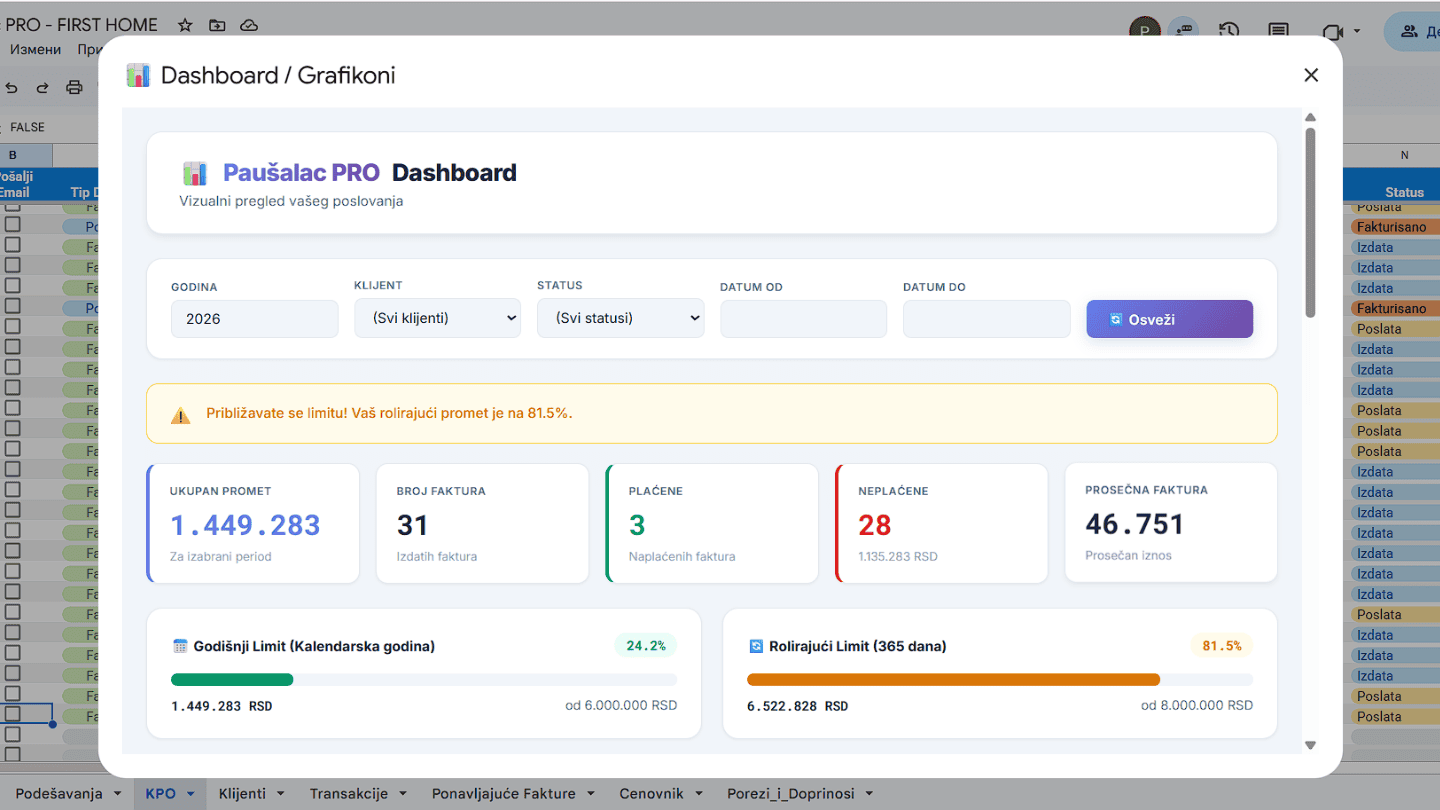This screenshot has width=1440, height=810.
Task: Close the Dashboard / Grafikoni dialog
Action: tap(1311, 75)
